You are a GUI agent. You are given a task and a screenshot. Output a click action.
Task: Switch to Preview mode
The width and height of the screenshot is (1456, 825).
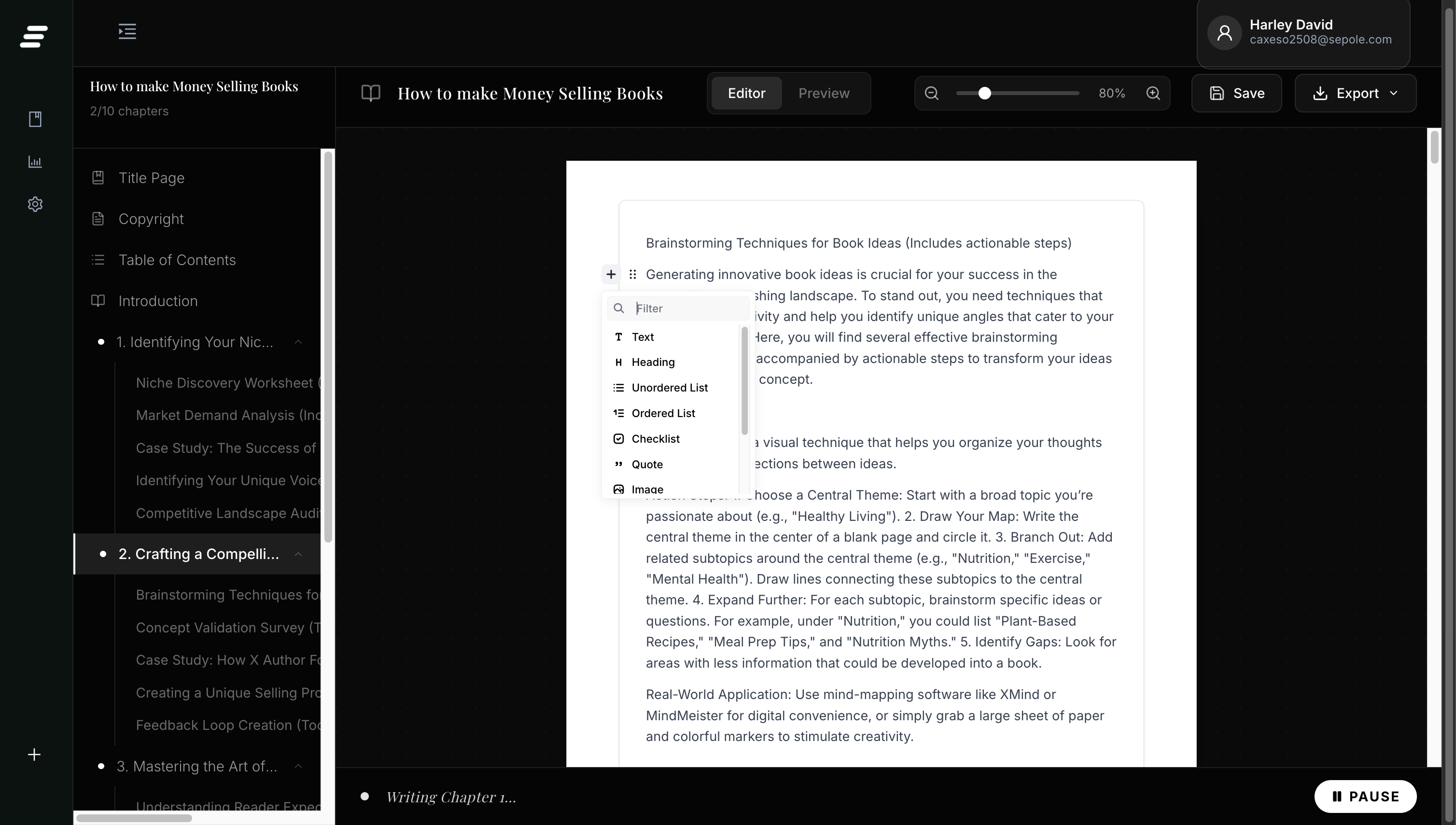pos(824,93)
